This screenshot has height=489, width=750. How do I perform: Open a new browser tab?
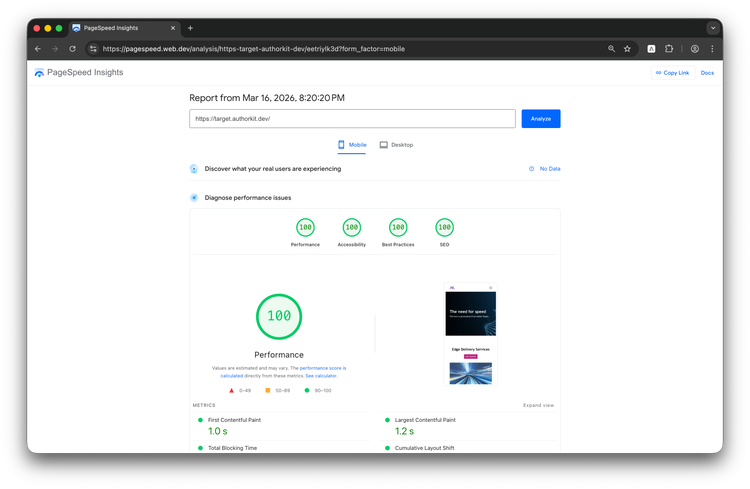tap(190, 28)
